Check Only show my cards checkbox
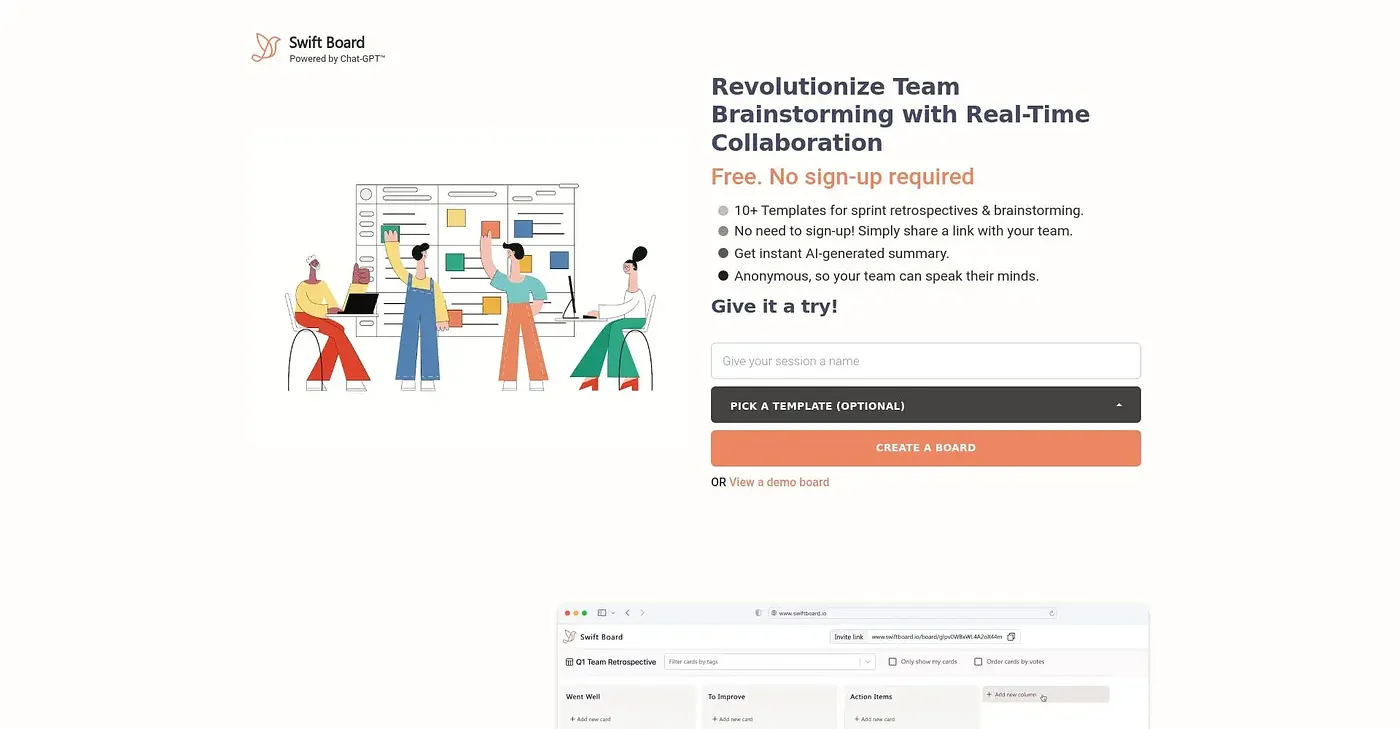 tap(893, 662)
